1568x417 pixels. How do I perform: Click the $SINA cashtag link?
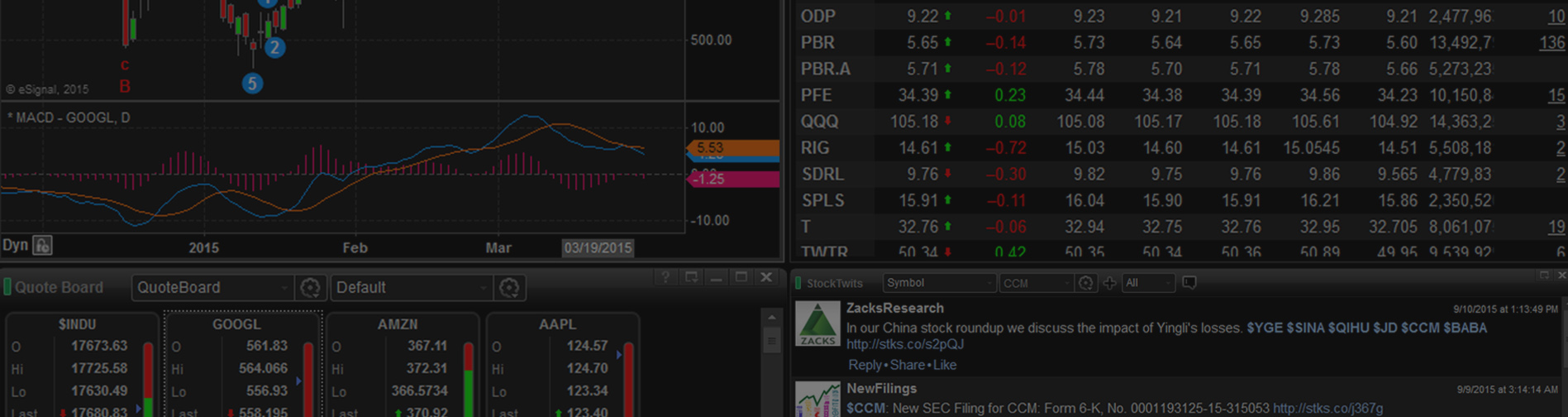tap(1305, 328)
